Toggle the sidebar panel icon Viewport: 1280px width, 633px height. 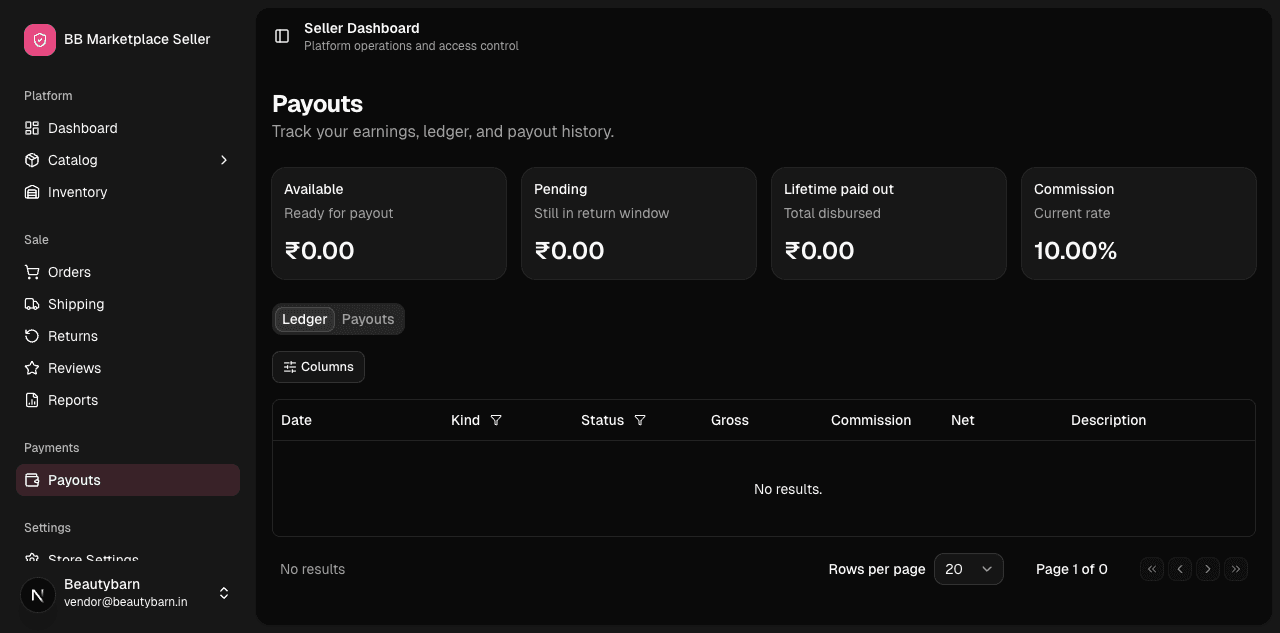tap(282, 36)
